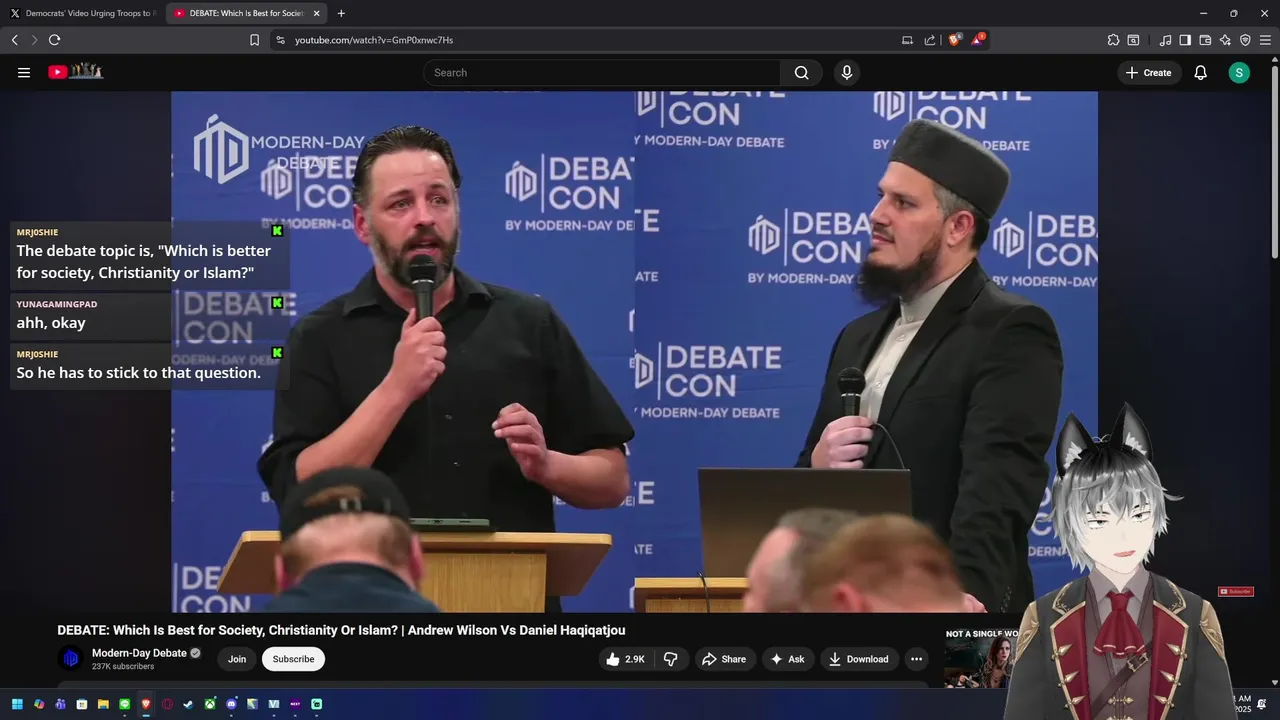Open Modern-Day Debate channel name link
The height and width of the screenshot is (720, 1280).
[x=139, y=653]
